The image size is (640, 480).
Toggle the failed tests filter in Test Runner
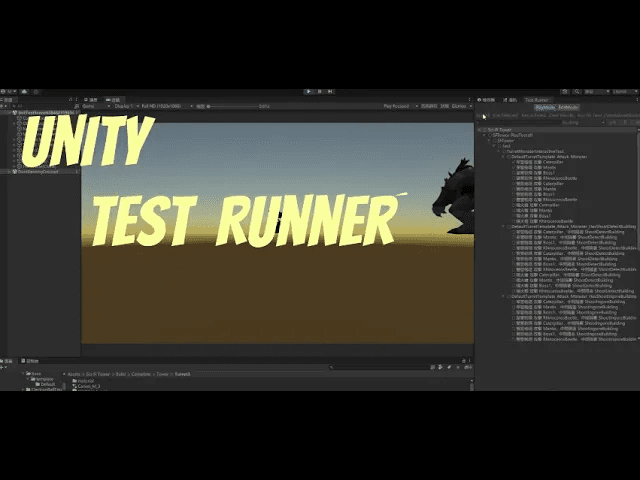[624, 122]
